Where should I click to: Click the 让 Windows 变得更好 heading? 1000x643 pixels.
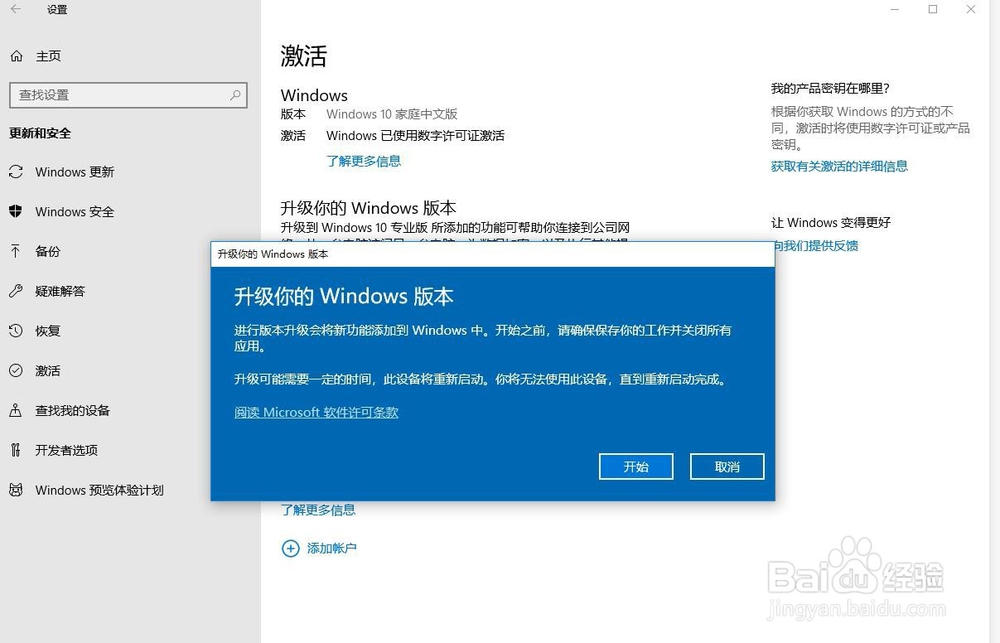pyautogui.click(x=830, y=223)
